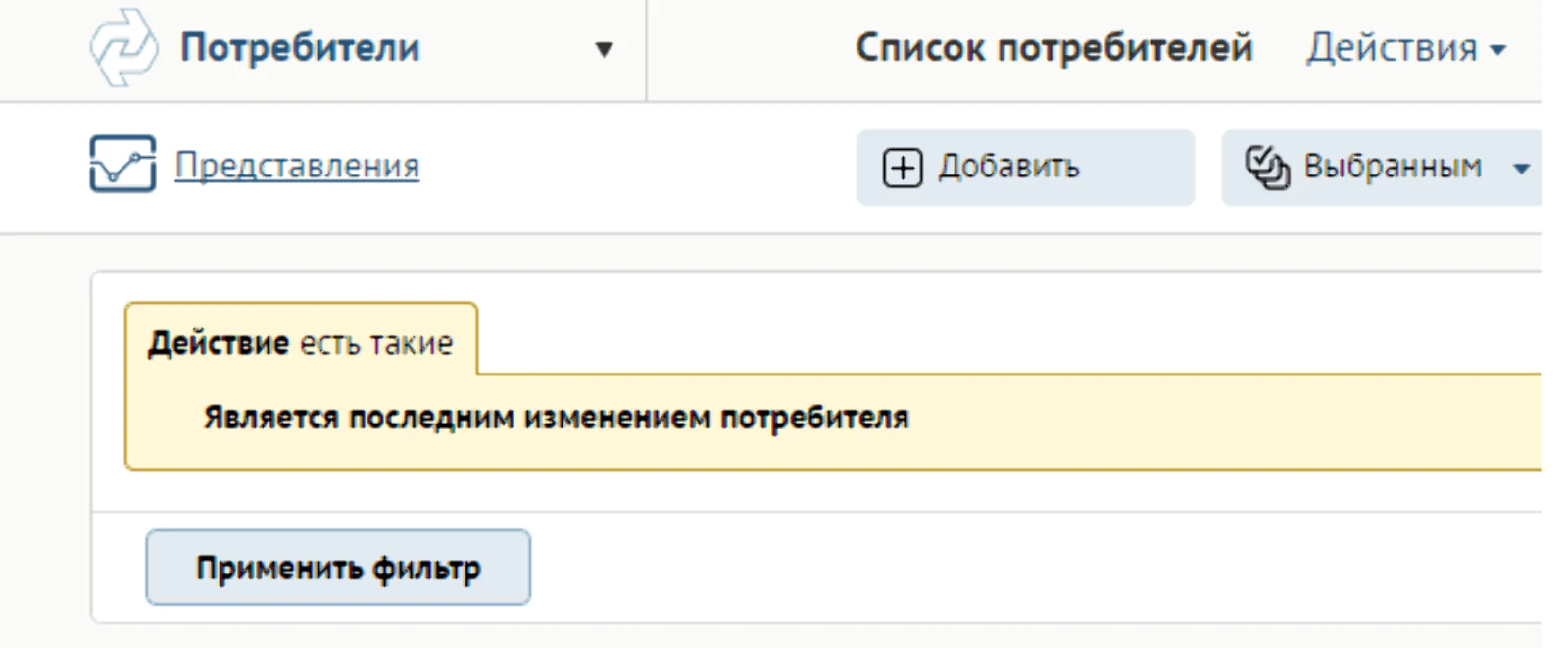The image size is (1568, 648).
Task: Apply filter with Применить фильтр button
Action: [338, 568]
